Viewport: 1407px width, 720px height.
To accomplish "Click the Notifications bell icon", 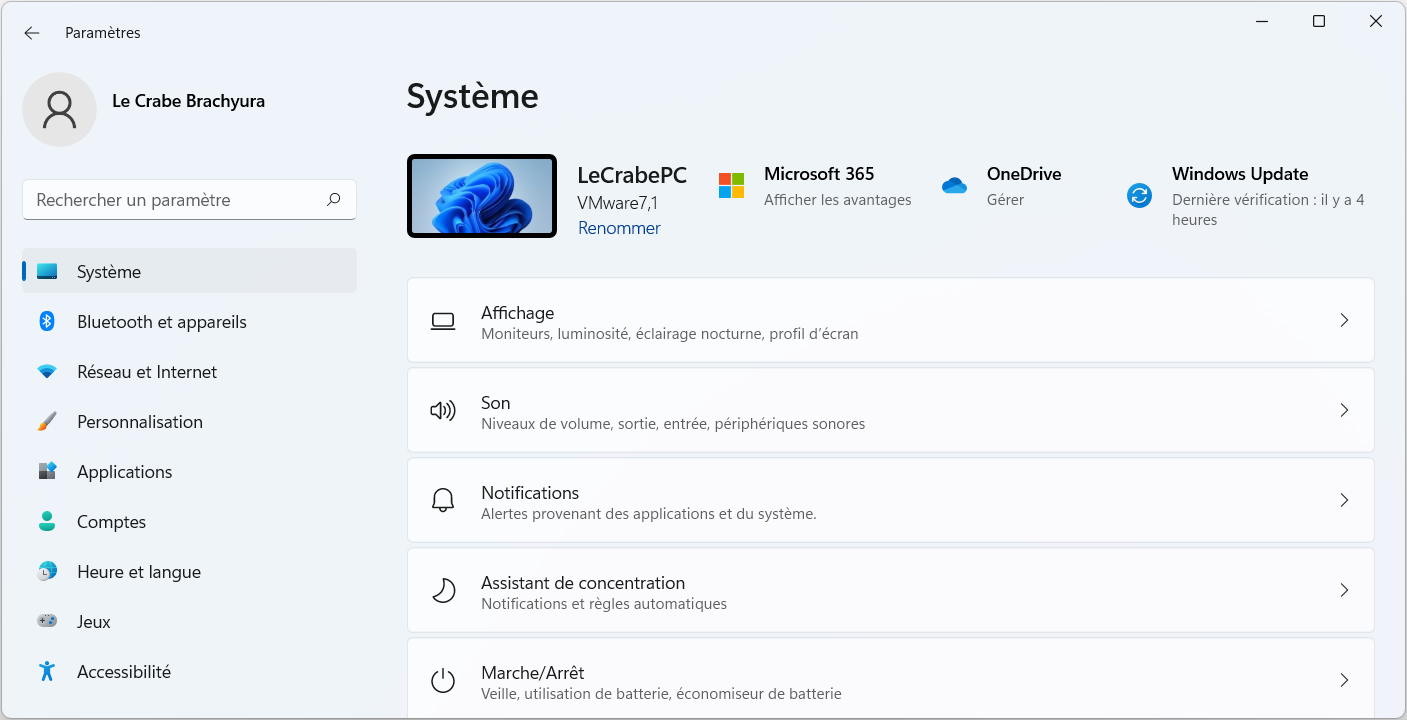I will click(x=443, y=500).
